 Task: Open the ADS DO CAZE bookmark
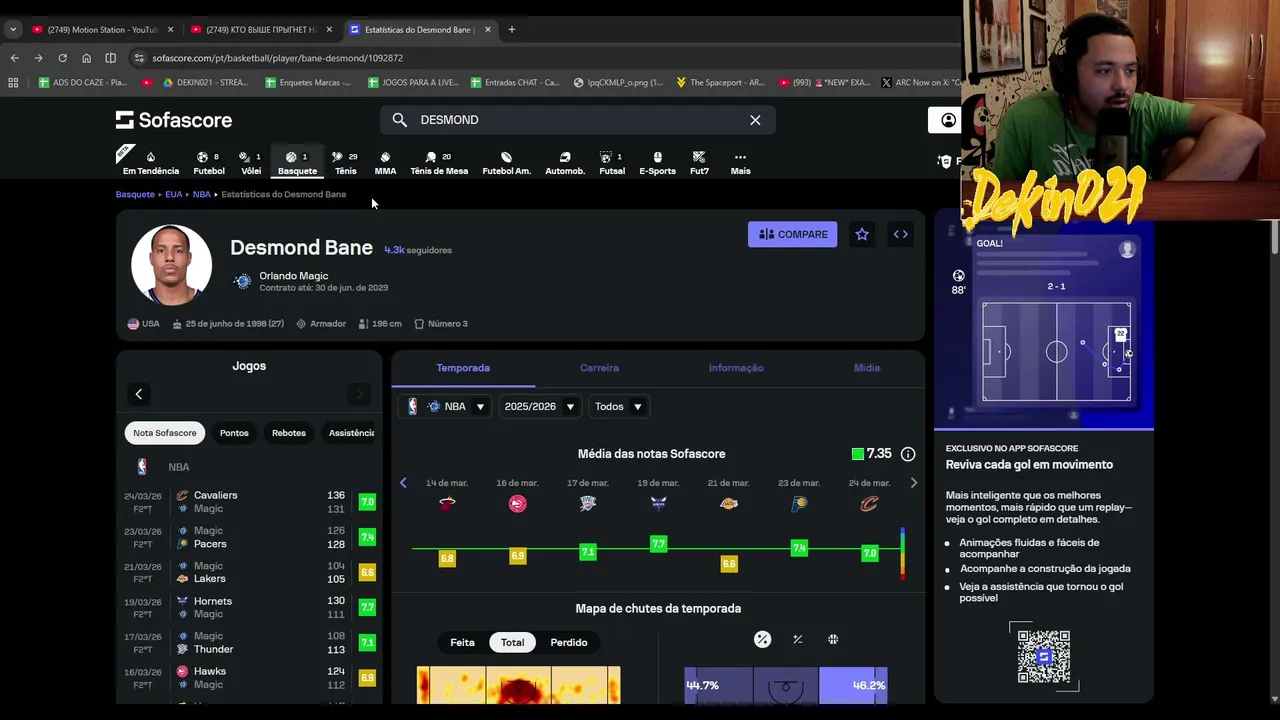83,82
